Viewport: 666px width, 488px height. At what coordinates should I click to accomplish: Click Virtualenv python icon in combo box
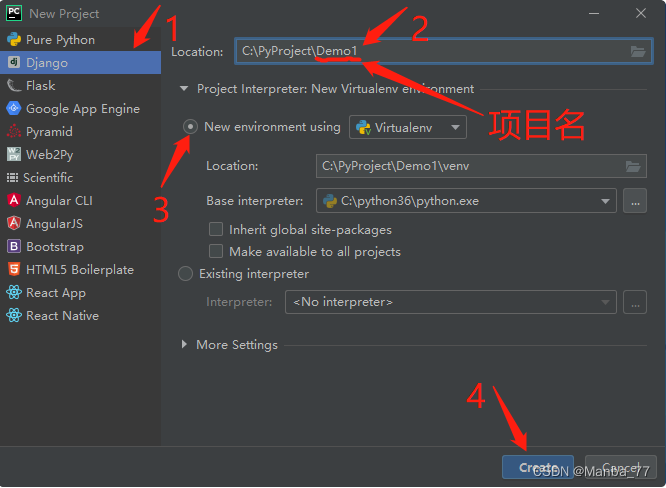click(x=363, y=127)
